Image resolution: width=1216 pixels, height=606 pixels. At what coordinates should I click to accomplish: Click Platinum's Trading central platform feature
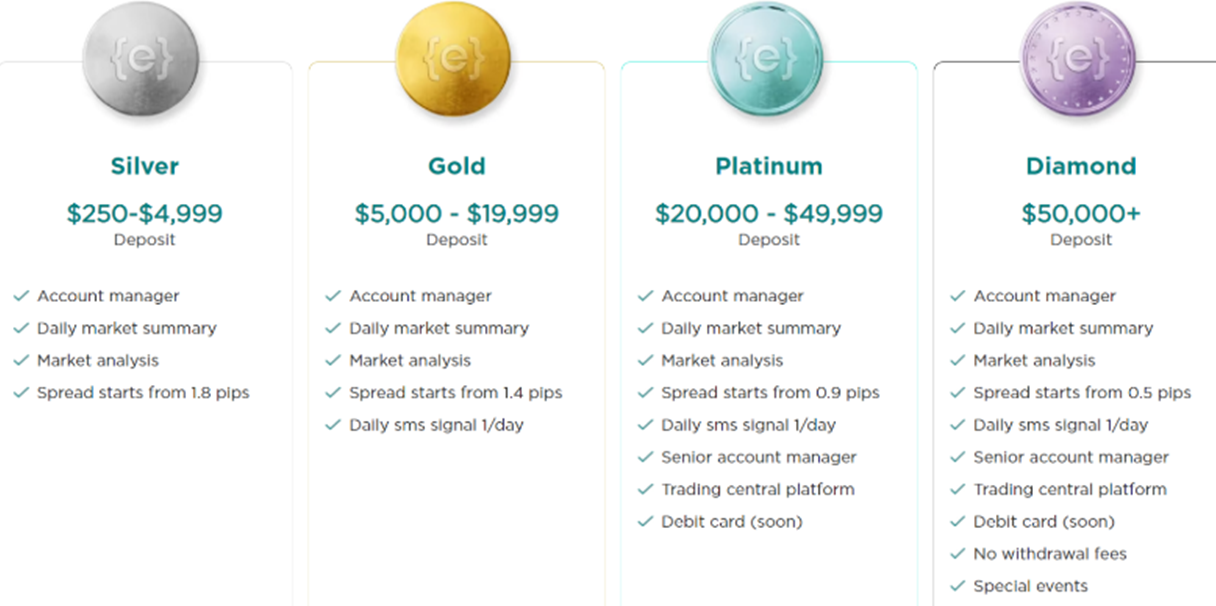[757, 489]
